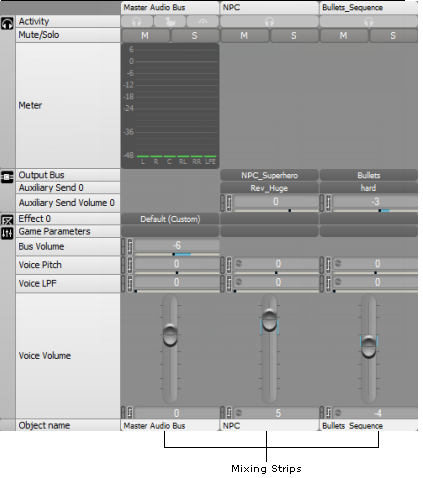Viewport: 423px width, 478px height.
Task: Mute the Bullets_Sequence strip
Action: (x=344, y=36)
